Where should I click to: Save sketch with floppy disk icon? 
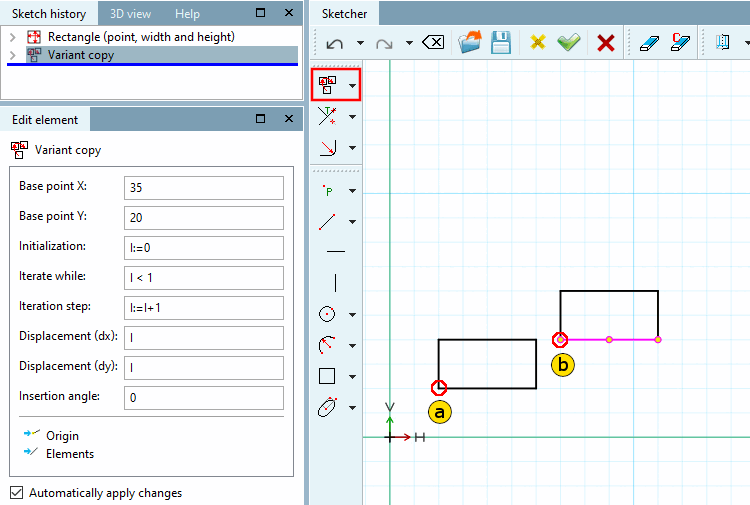(501, 43)
